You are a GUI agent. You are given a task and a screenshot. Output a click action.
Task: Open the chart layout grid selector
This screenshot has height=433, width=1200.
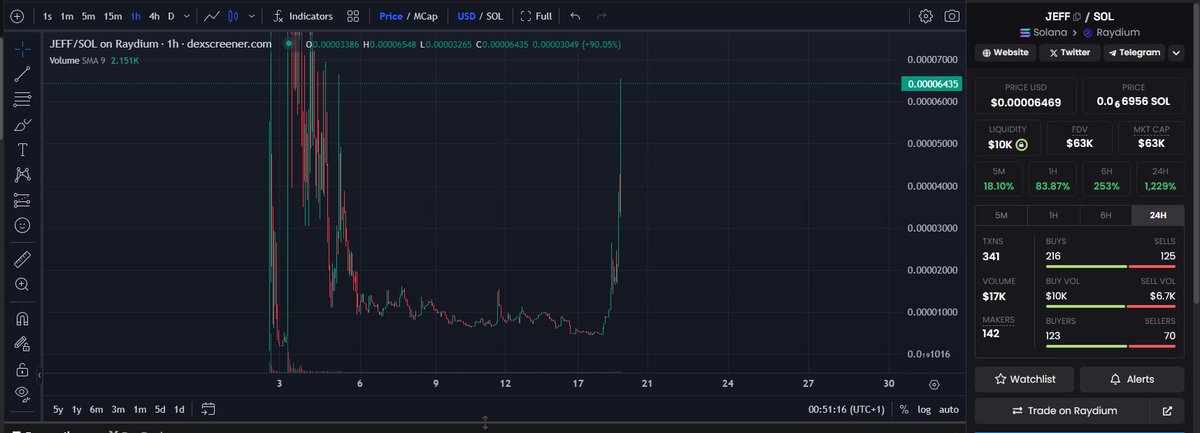click(353, 16)
